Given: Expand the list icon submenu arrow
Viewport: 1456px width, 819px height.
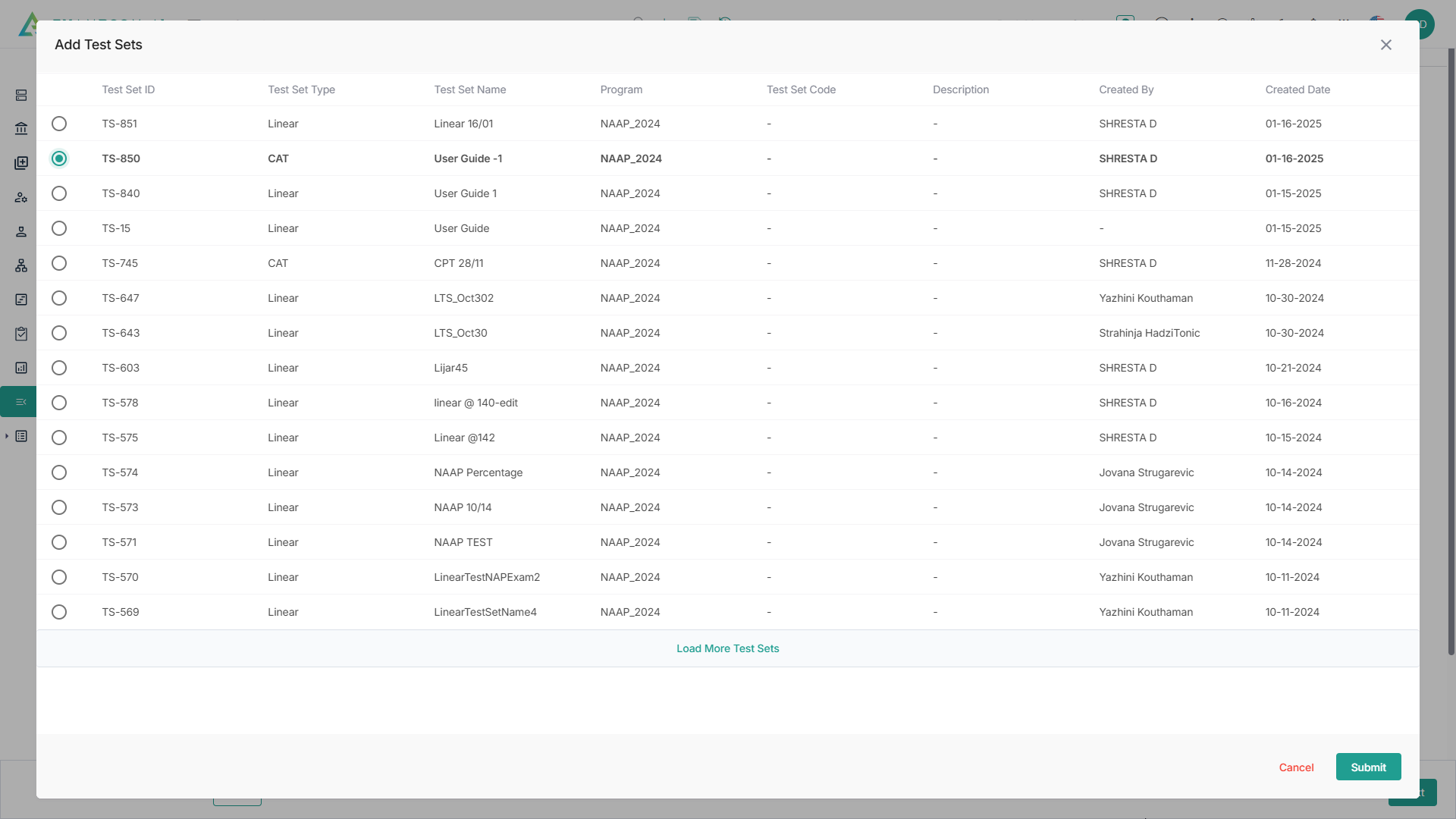Looking at the screenshot, I should point(7,436).
